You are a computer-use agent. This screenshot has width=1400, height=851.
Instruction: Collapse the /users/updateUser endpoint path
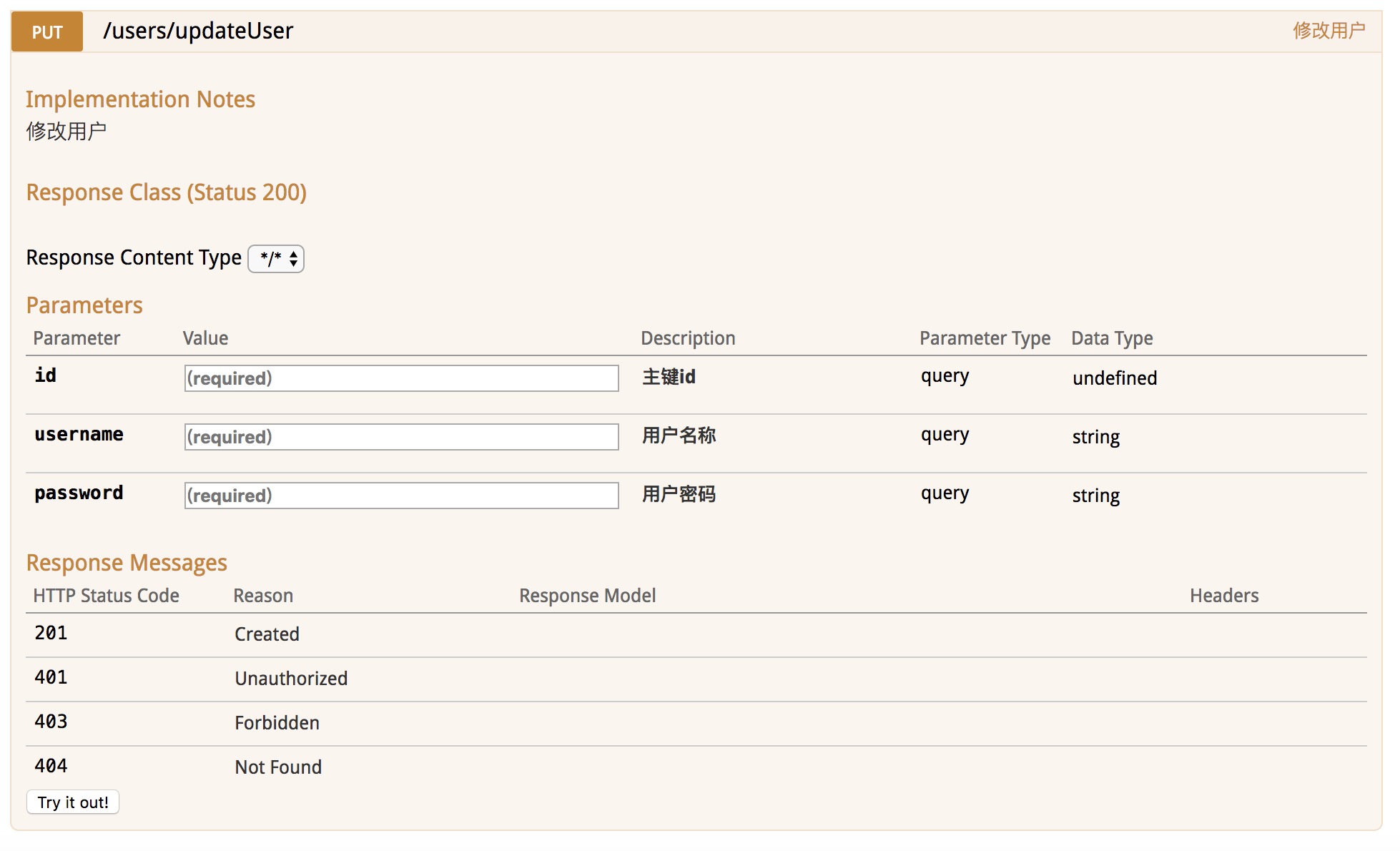198,31
